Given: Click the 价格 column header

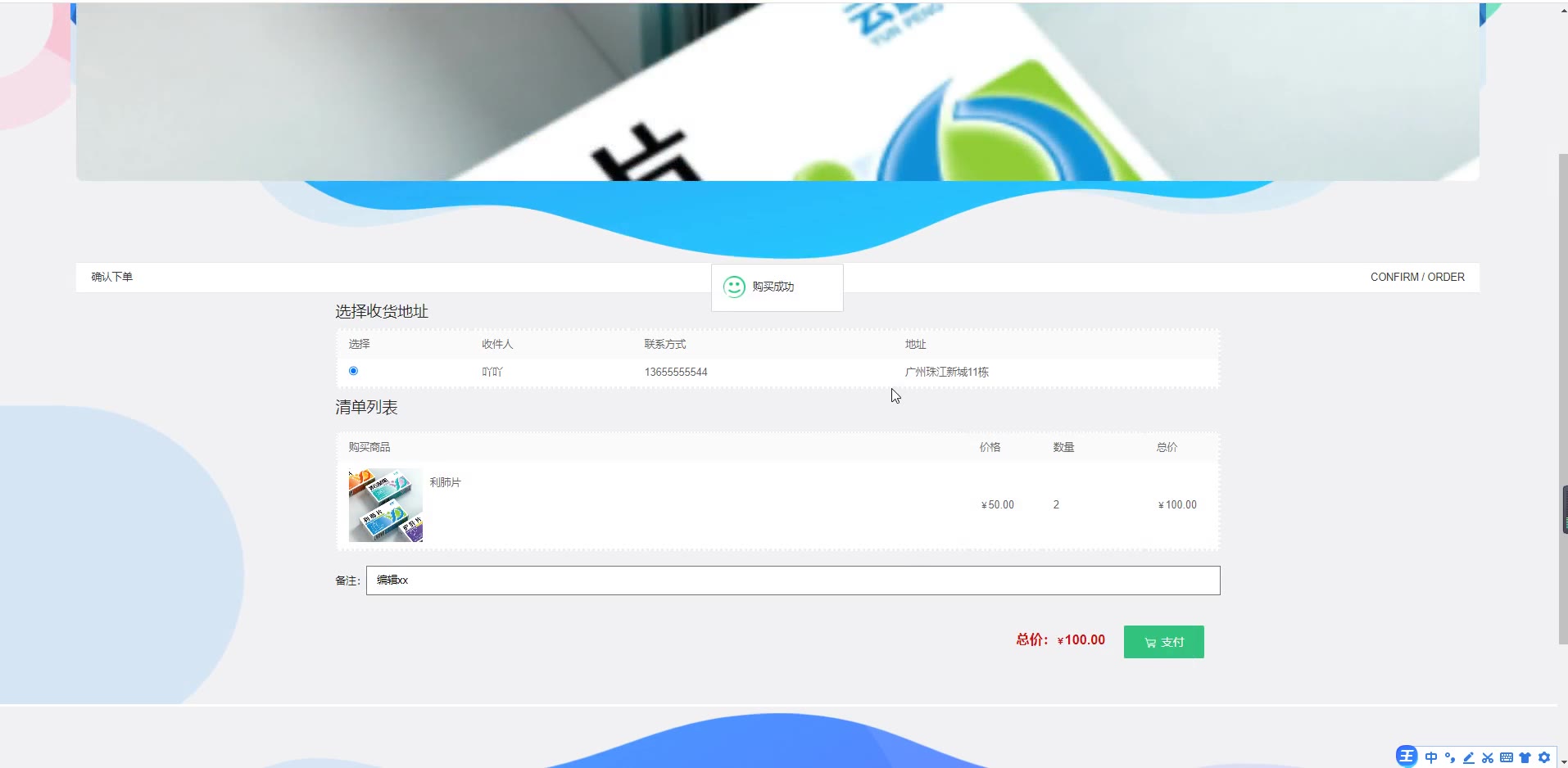Looking at the screenshot, I should pyautogui.click(x=990, y=447).
